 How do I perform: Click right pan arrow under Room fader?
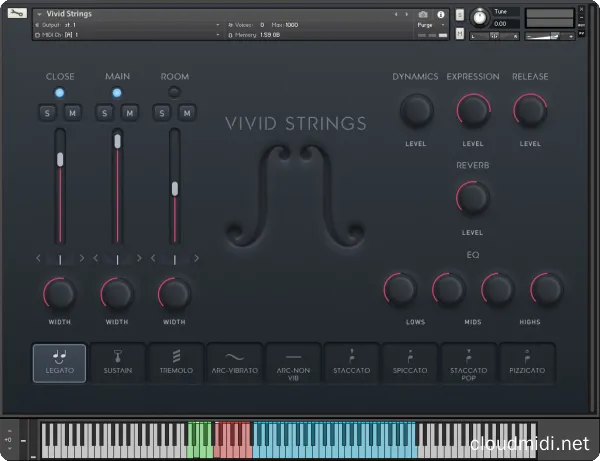(x=196, y=258)
